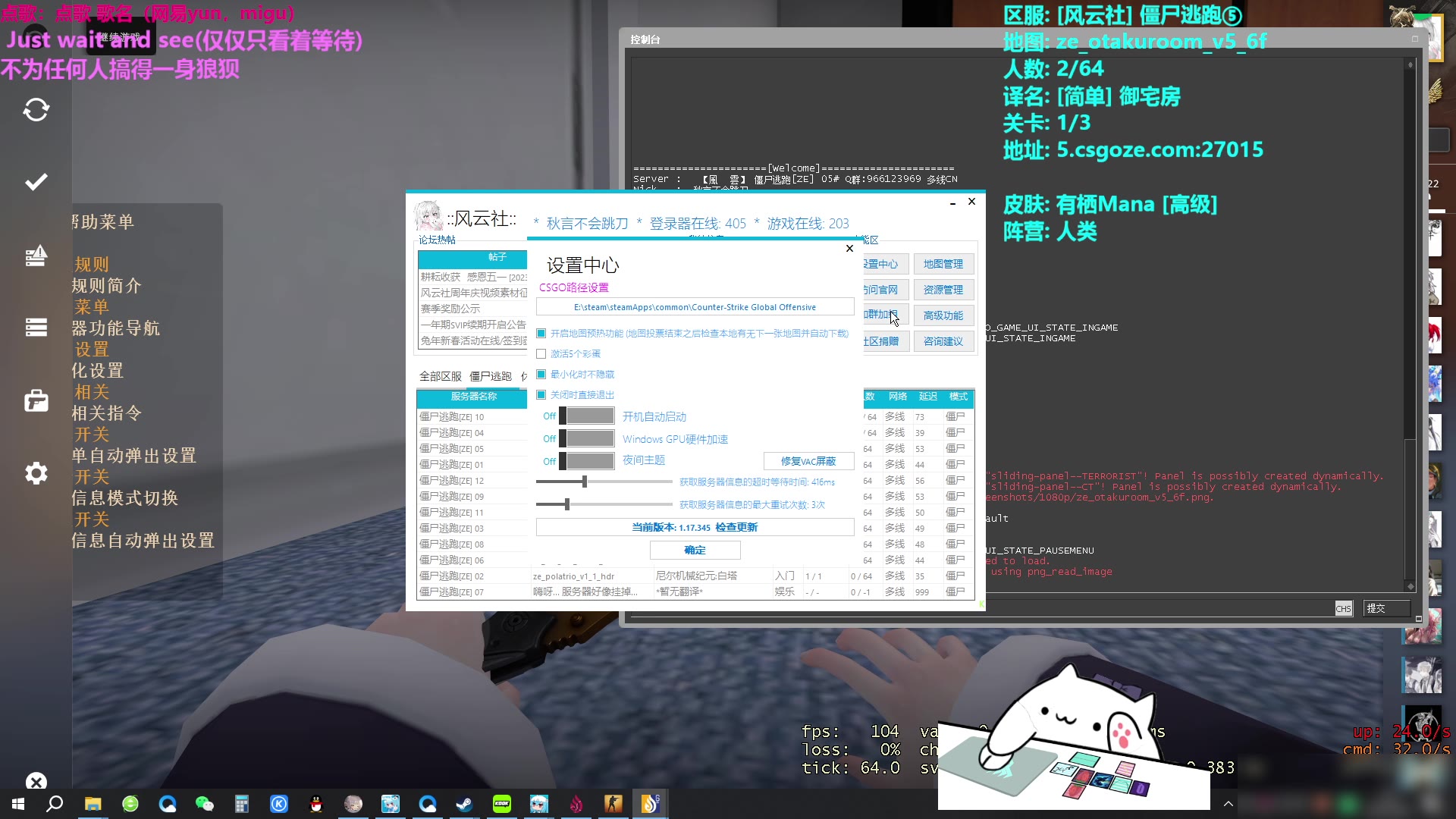Viewport: 1456px width, 819px height.
Task: Open QQ penguin icon on taskbar
Action: click(x=316, y=804)
